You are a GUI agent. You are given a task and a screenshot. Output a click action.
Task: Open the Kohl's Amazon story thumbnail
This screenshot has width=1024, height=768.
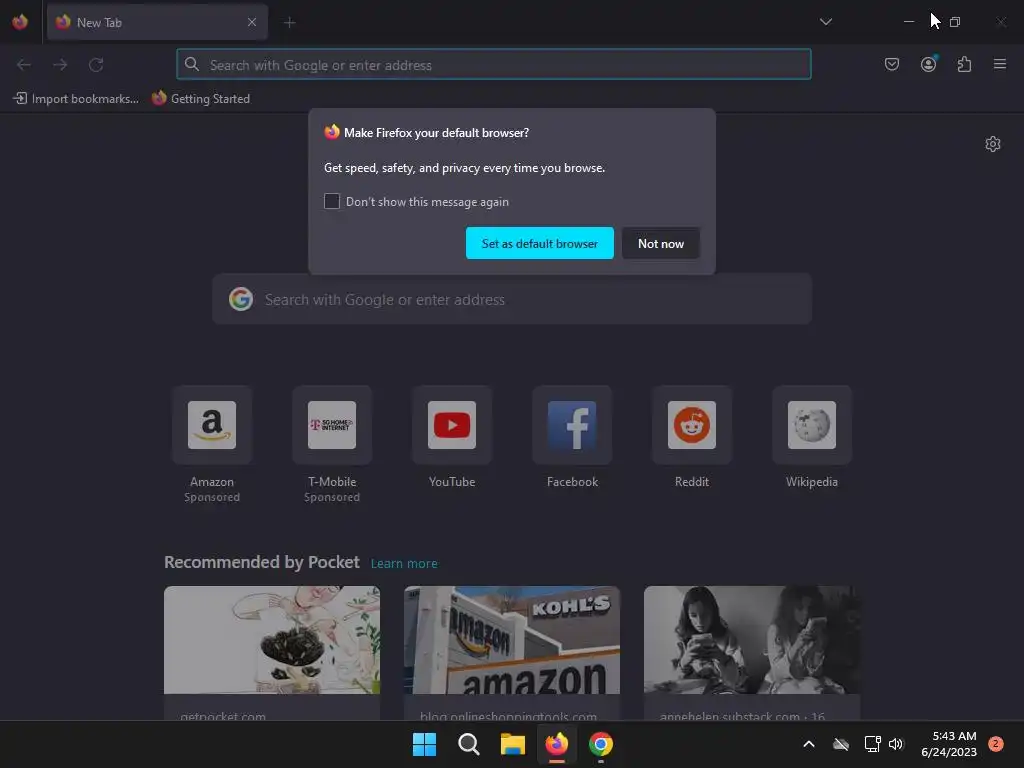pos(512,640)
